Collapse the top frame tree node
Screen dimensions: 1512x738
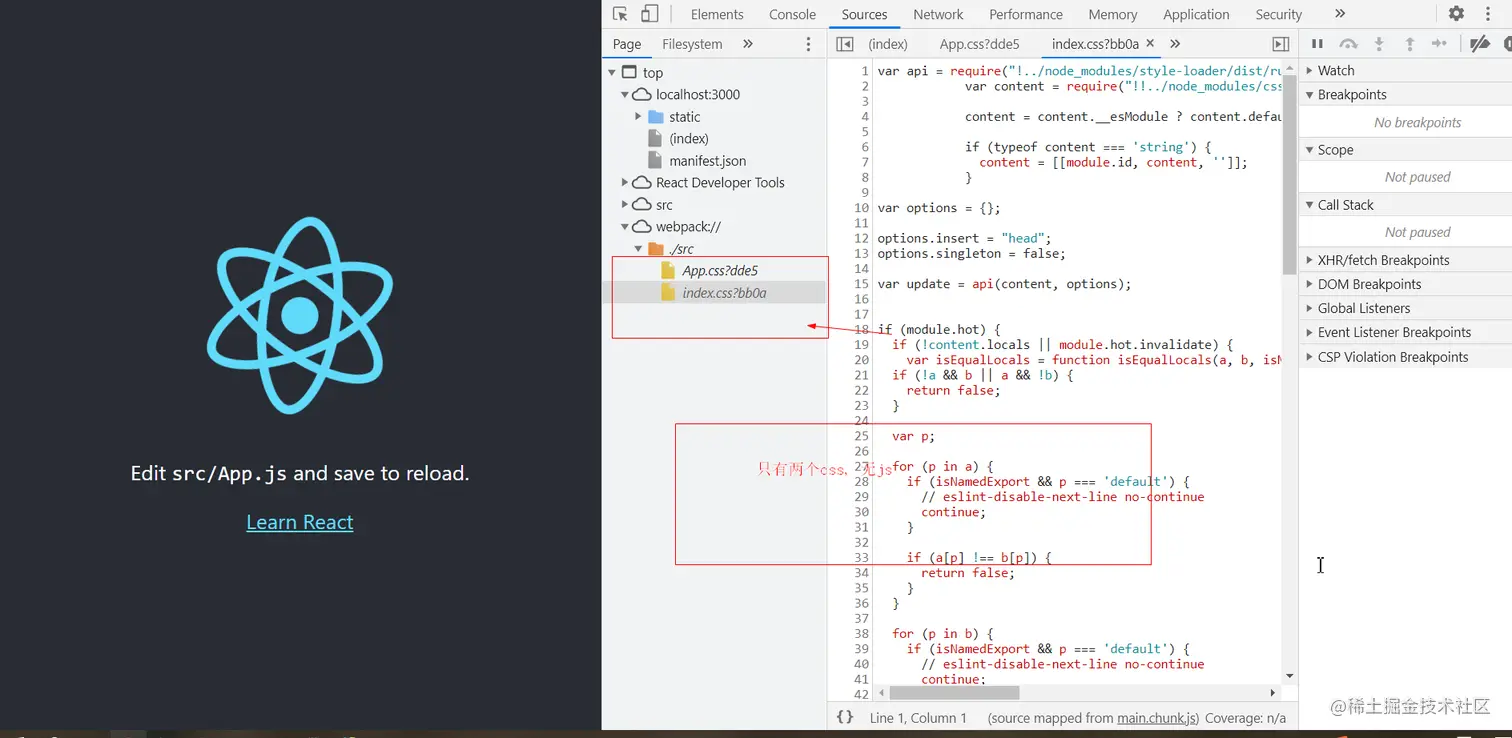tap(612, 73)
